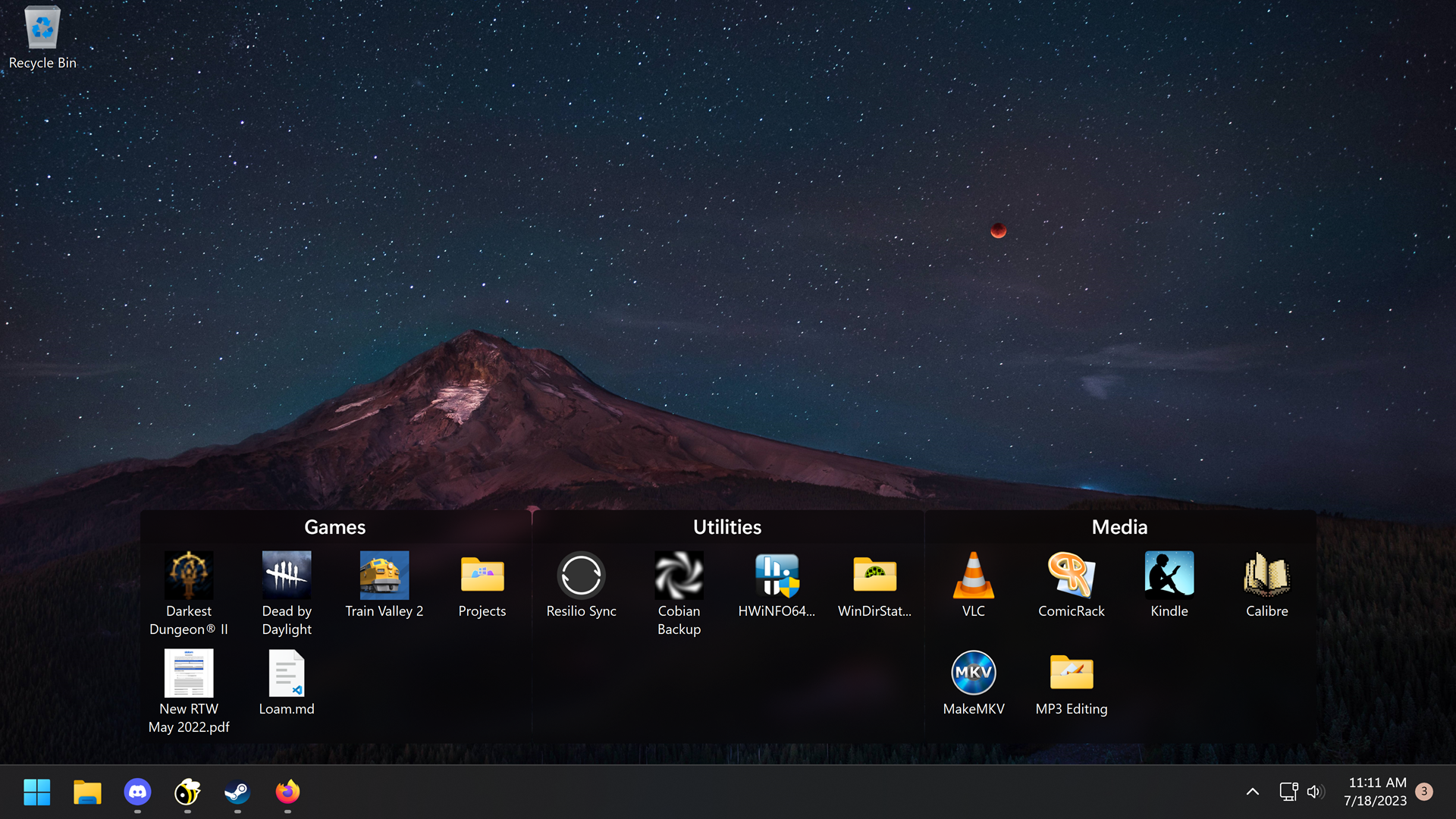Viewport: 1456px width, 819px height.
Task: Select the MP3 Editing folder
Action: [x=1071, y=682]
